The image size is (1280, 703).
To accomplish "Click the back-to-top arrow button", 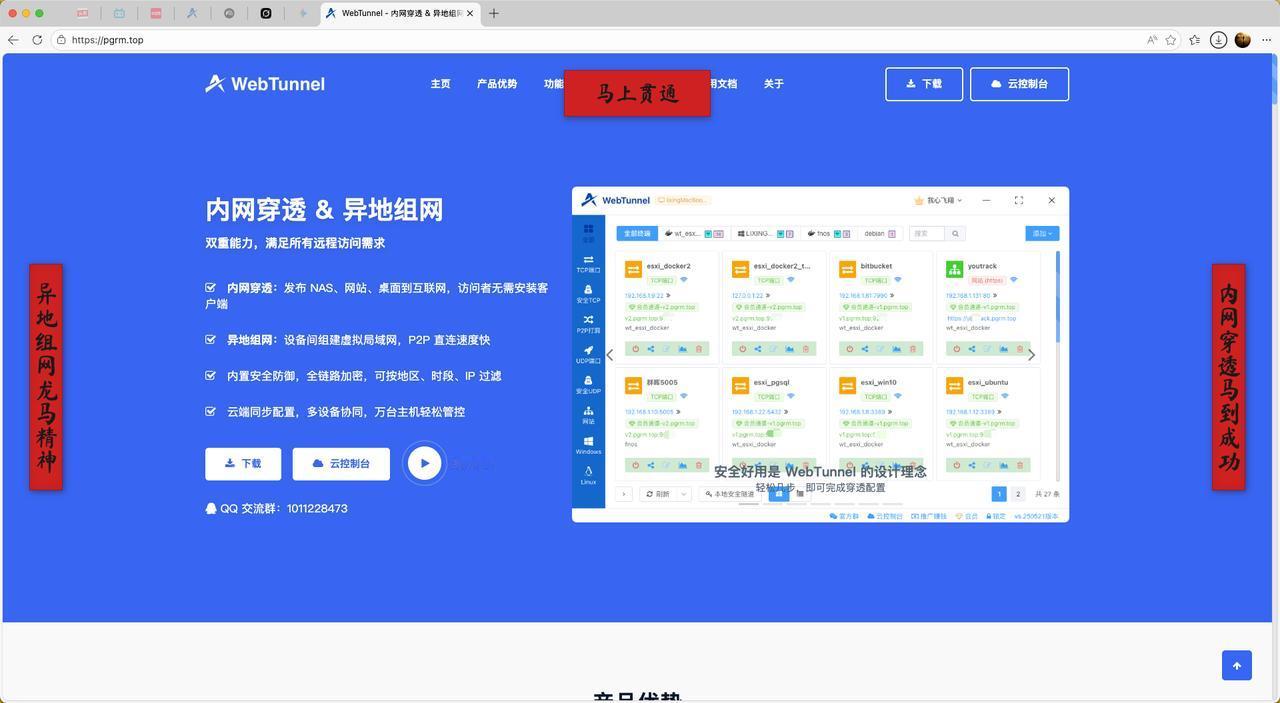I will 1237,666.
